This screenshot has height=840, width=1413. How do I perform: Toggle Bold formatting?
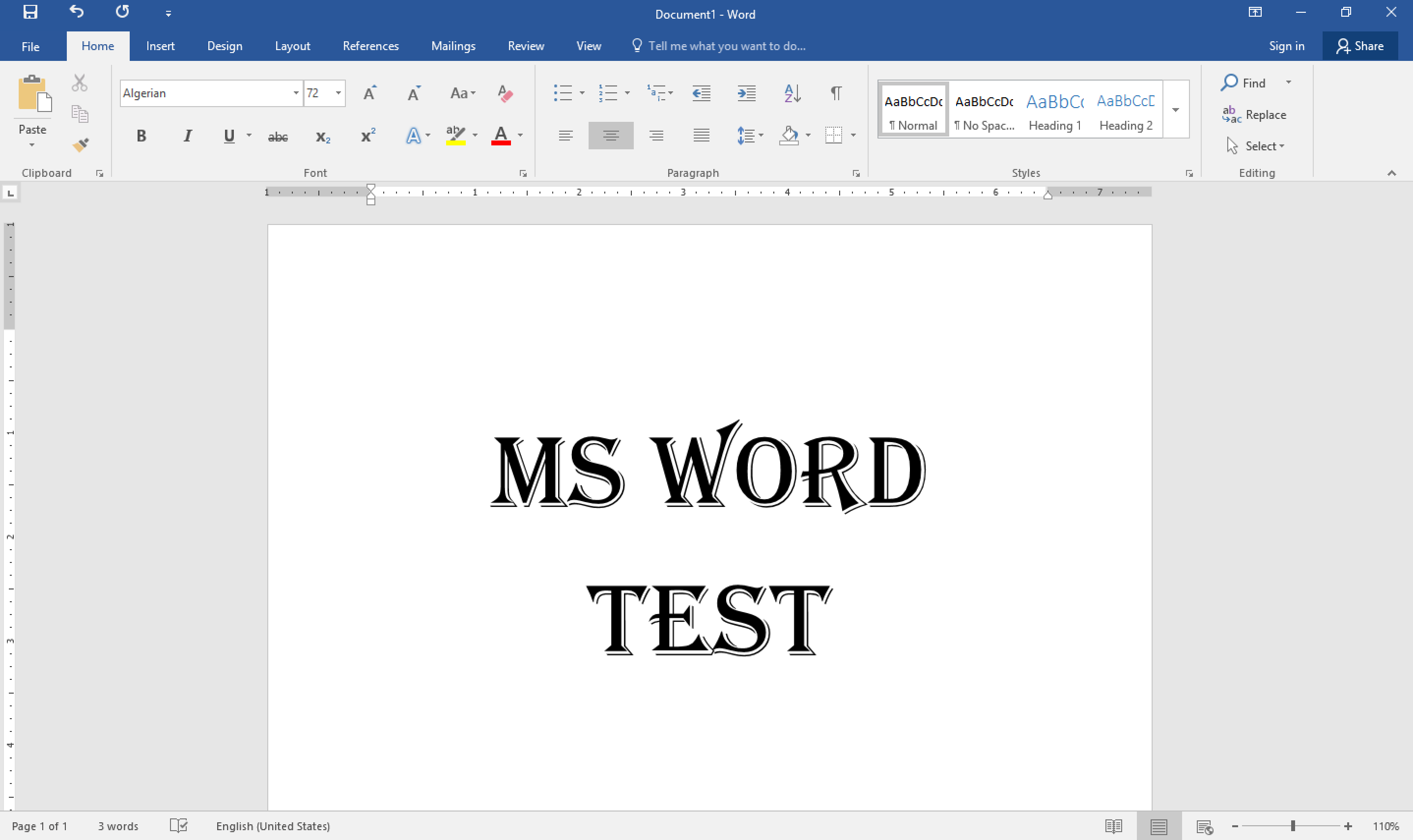141,136
